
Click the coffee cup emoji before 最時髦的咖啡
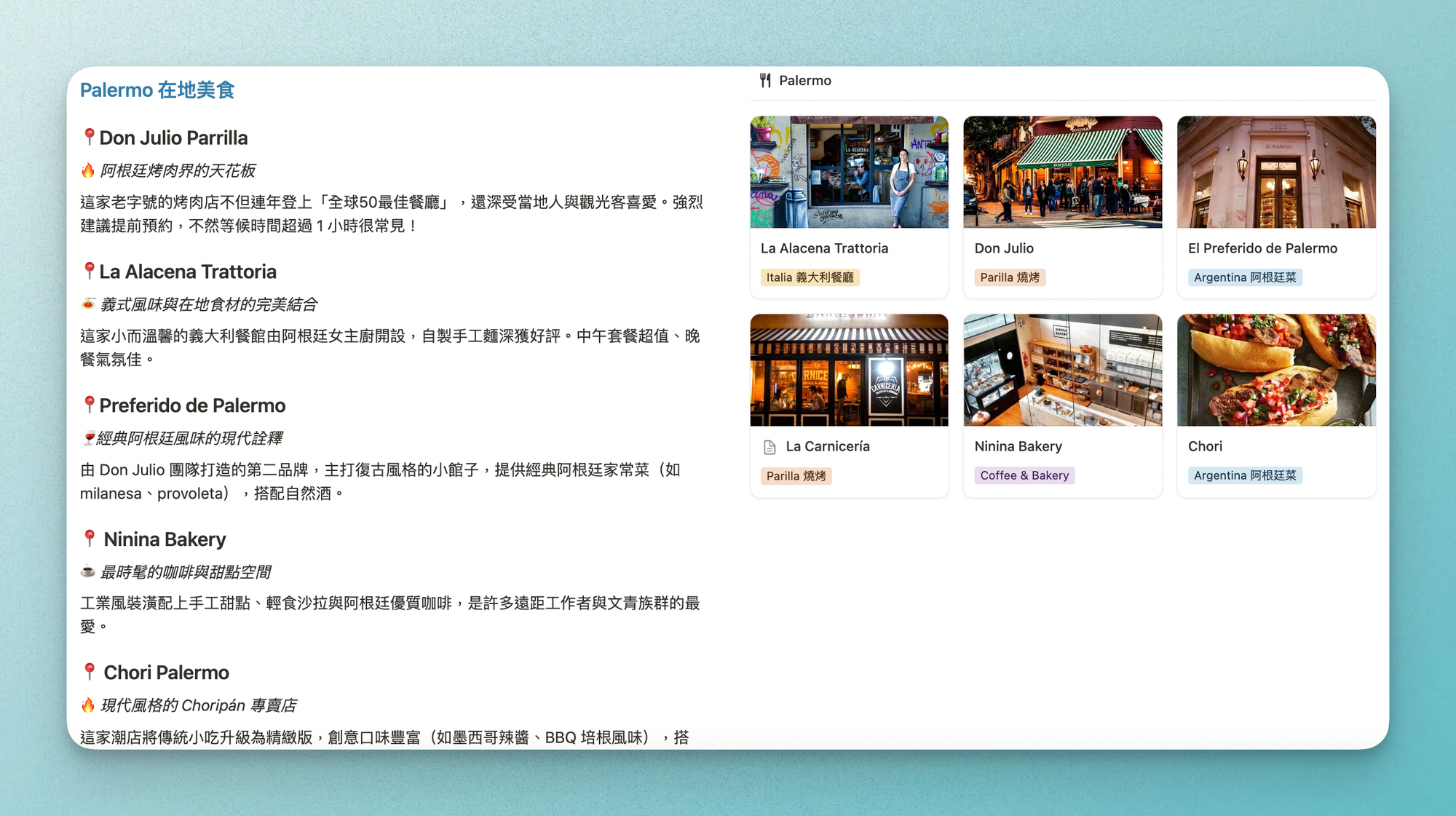(88, 571)
